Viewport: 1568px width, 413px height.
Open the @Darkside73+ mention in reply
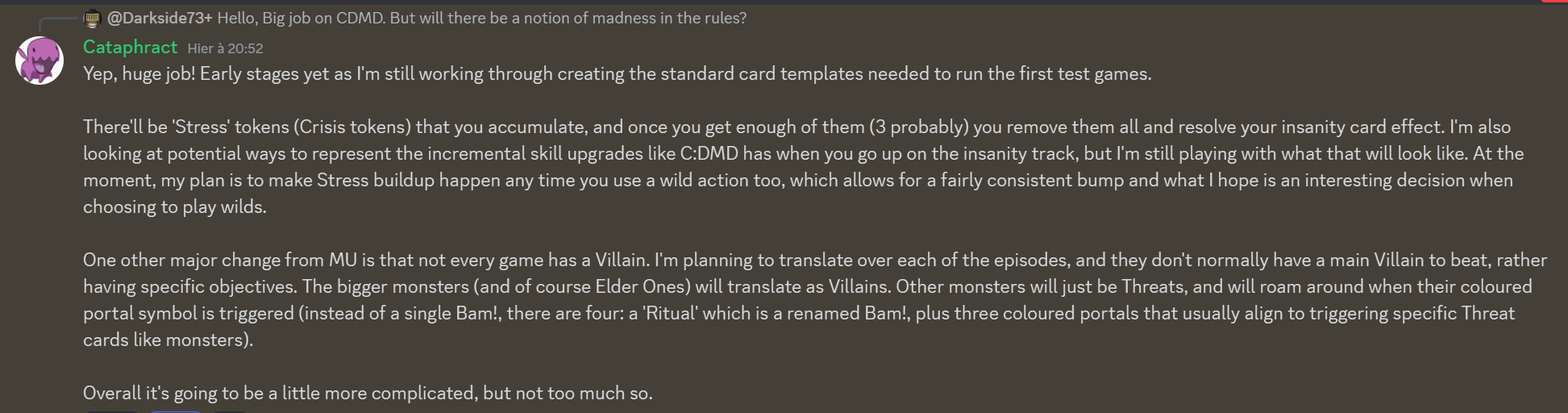coord(160,18)
